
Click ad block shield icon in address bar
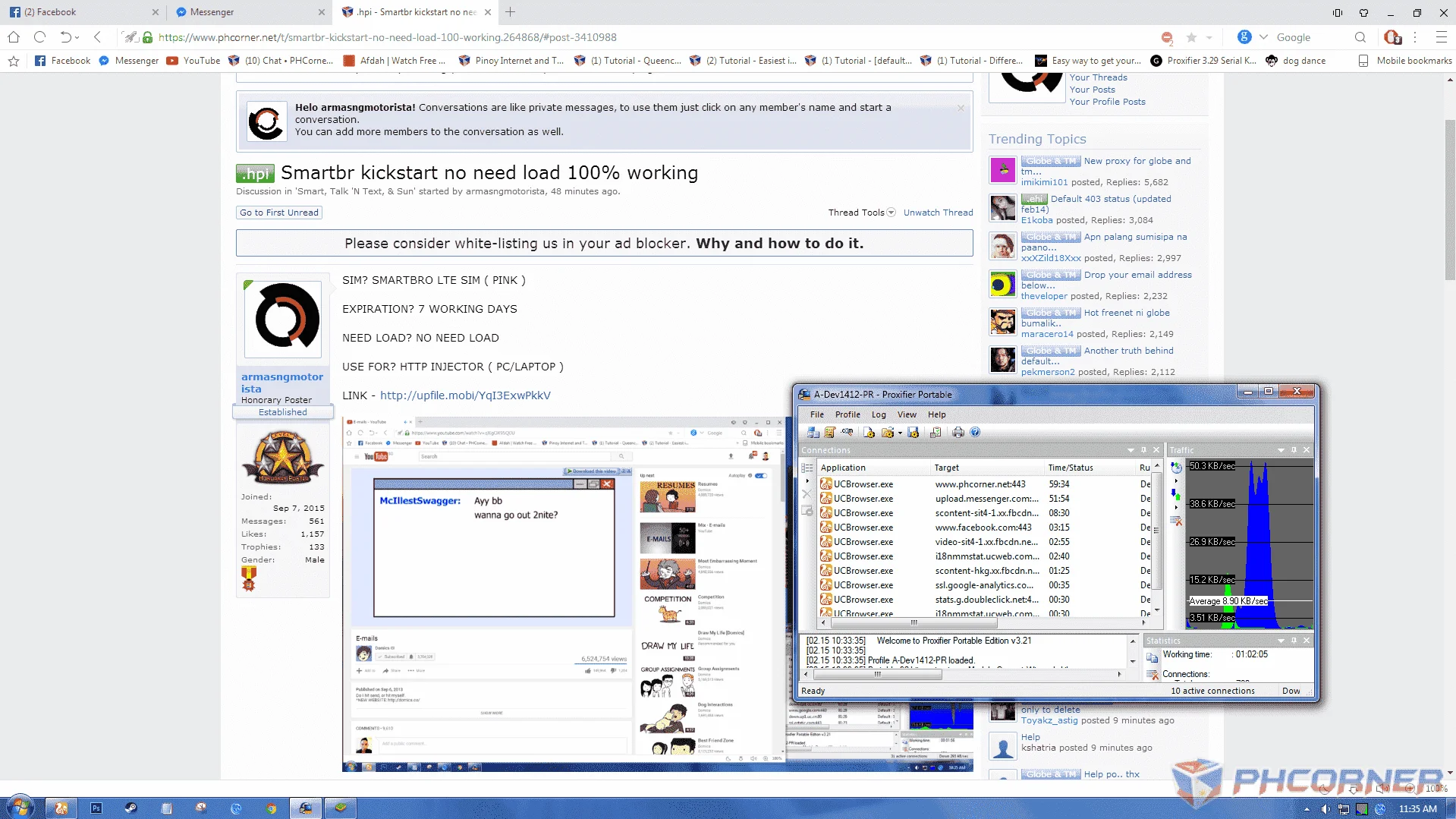click(x=1167, y=37)
